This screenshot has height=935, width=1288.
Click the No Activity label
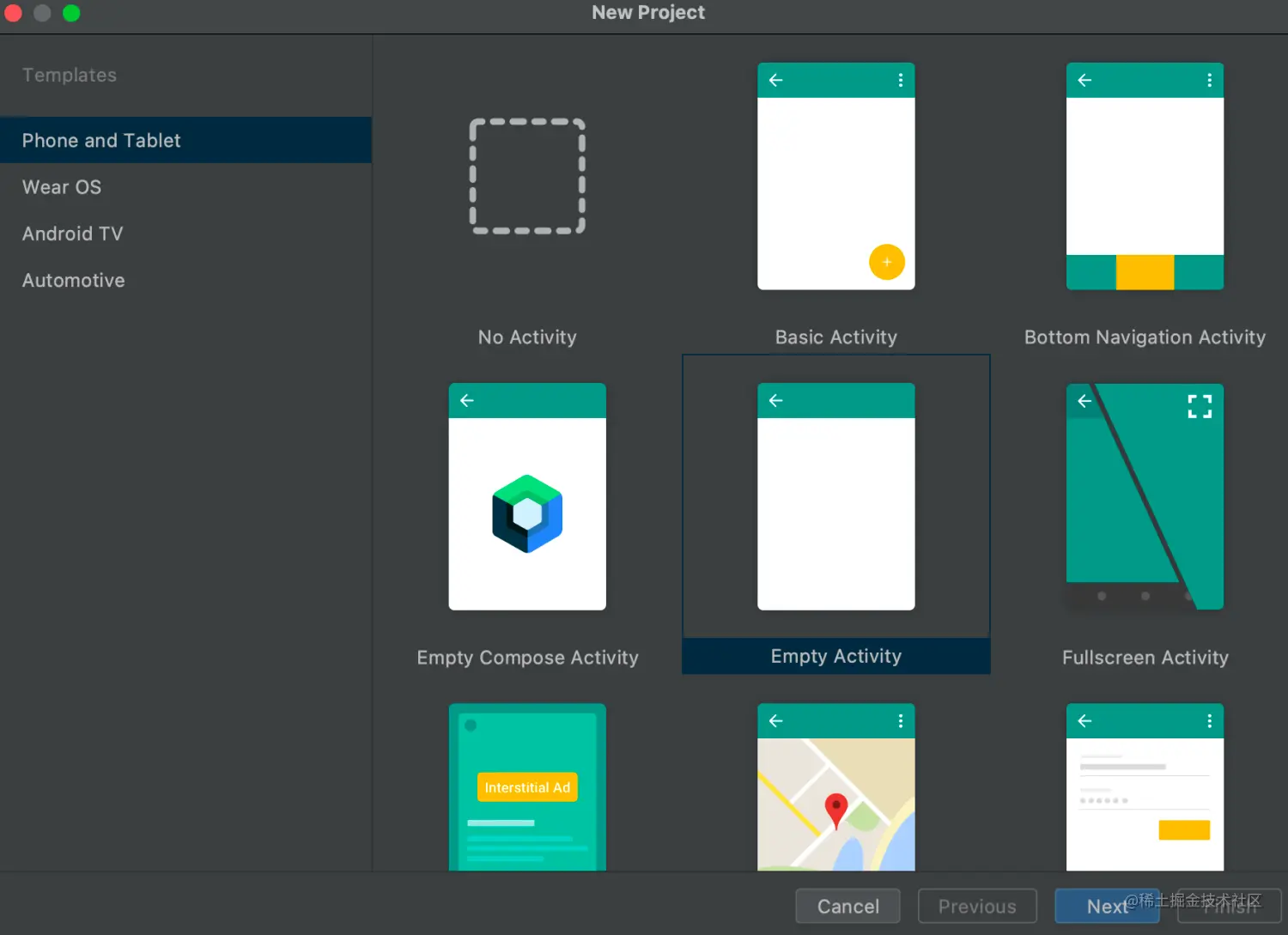coord(527,337)
